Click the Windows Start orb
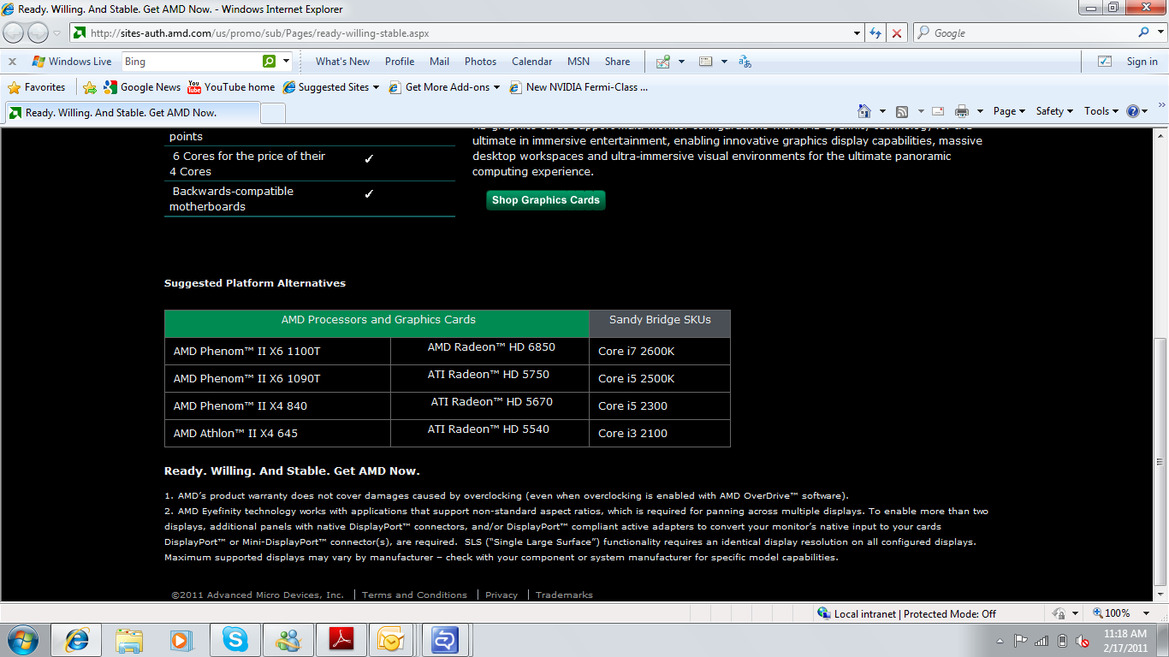The width and height of the screenshot is (1169, 657). [23, 640]
